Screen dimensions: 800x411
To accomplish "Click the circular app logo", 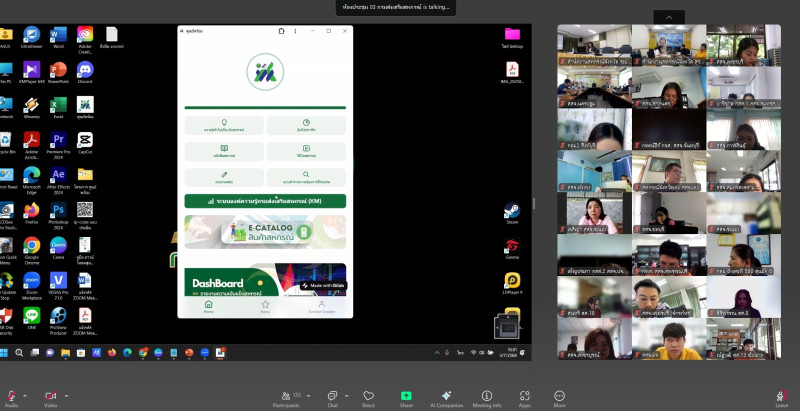I will point(265,72).
